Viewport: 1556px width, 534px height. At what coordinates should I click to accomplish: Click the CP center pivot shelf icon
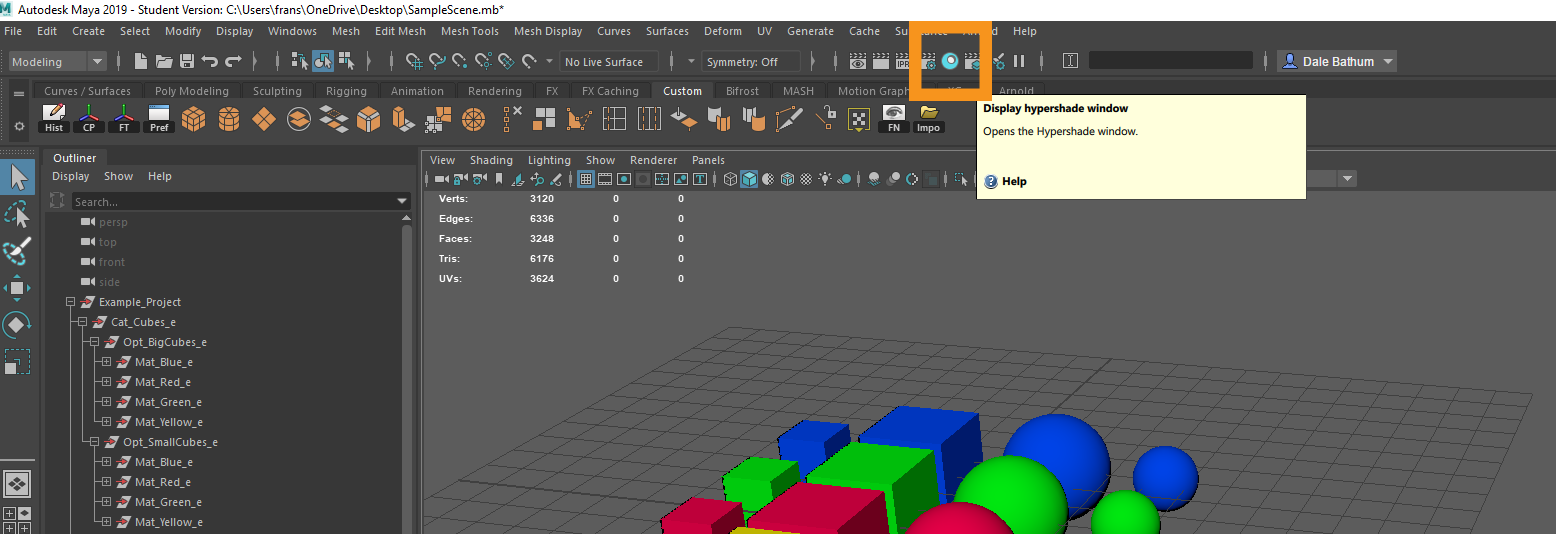[x=89, y=119]
